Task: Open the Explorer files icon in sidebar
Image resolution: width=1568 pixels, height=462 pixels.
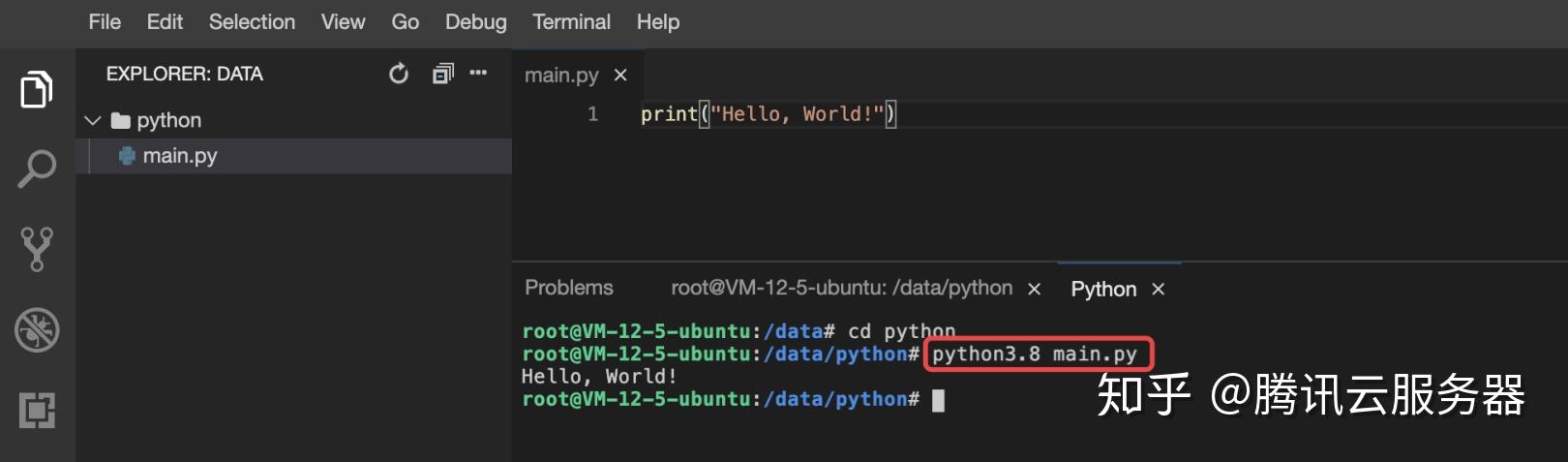Action: pyautogui.click(x=37, y=90)
